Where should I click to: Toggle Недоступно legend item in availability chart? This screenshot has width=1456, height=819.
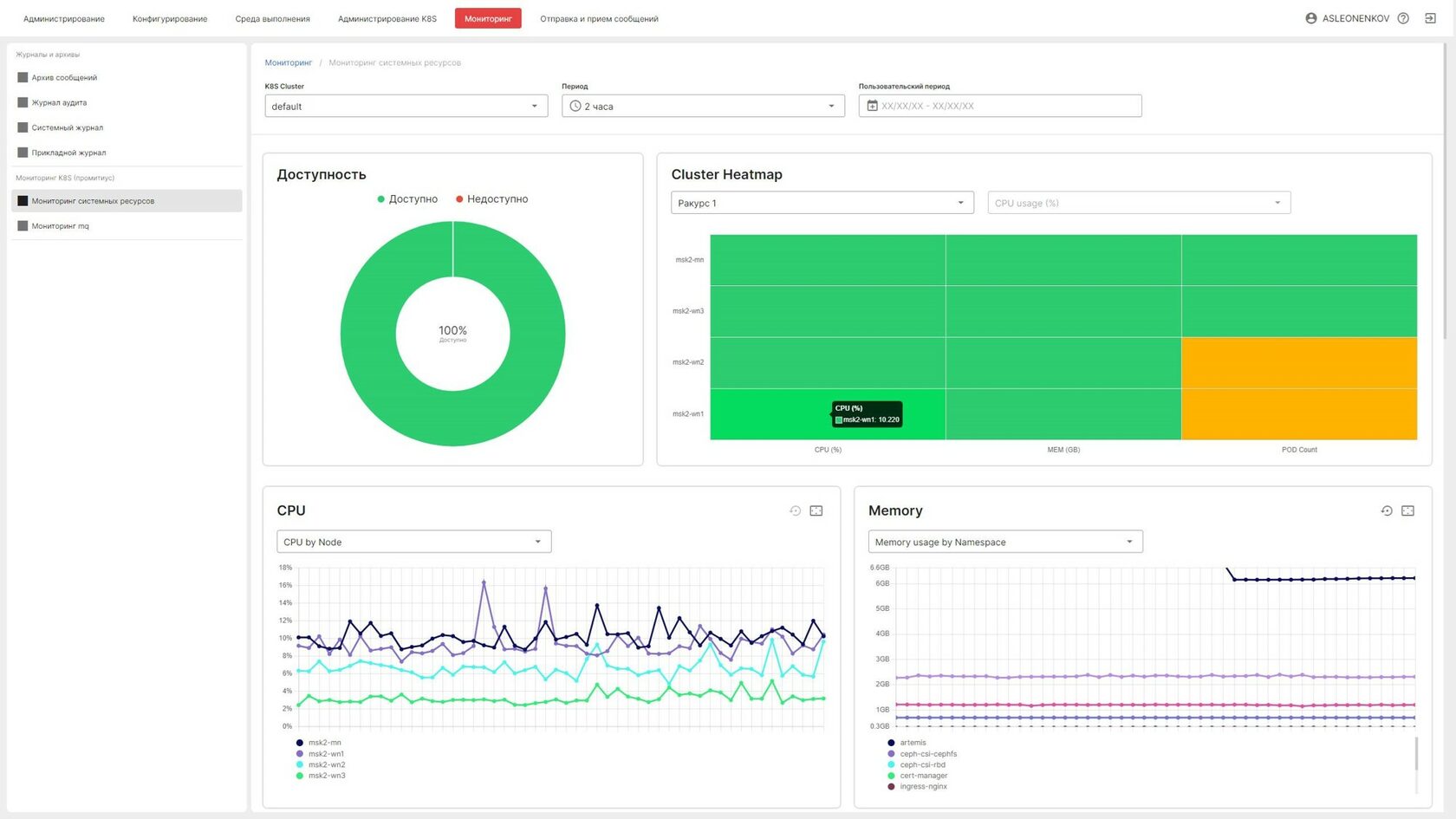tap(491, 198)
